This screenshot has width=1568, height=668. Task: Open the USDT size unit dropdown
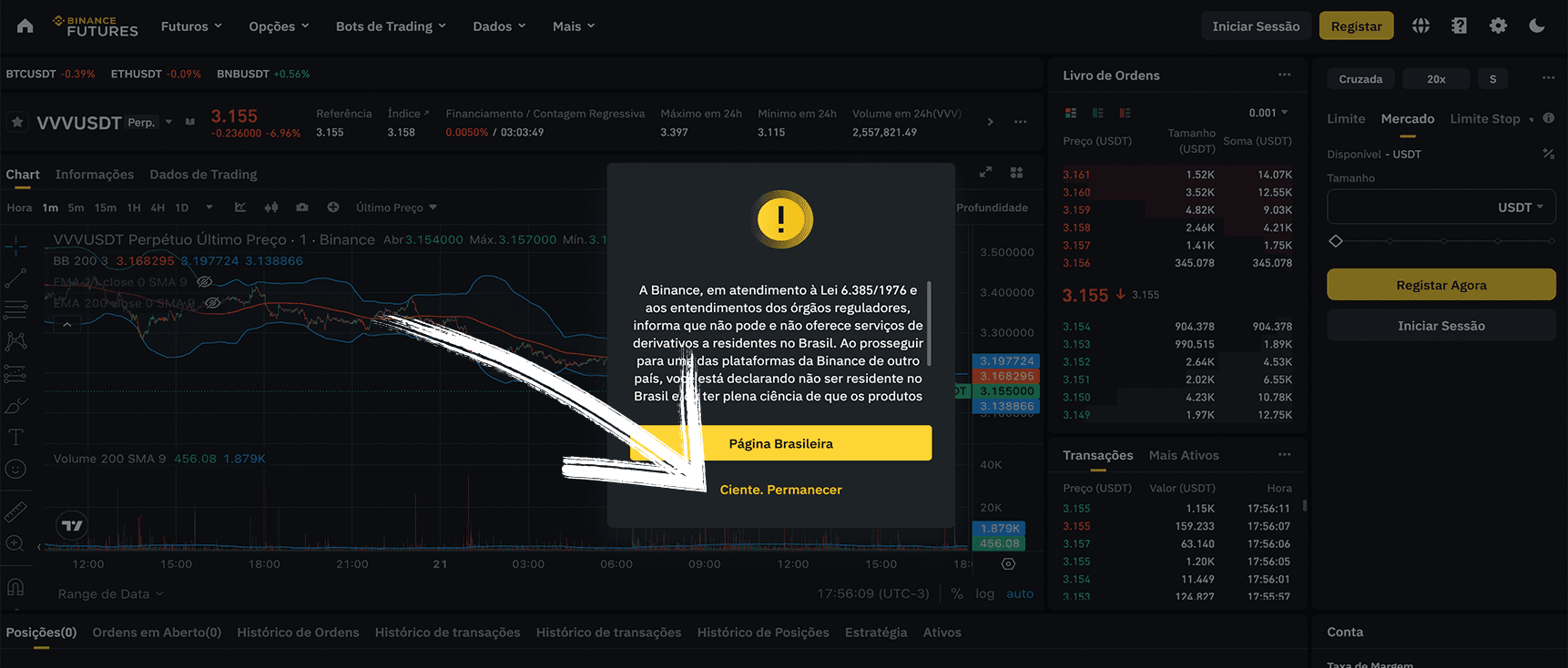coord(1521,207)
